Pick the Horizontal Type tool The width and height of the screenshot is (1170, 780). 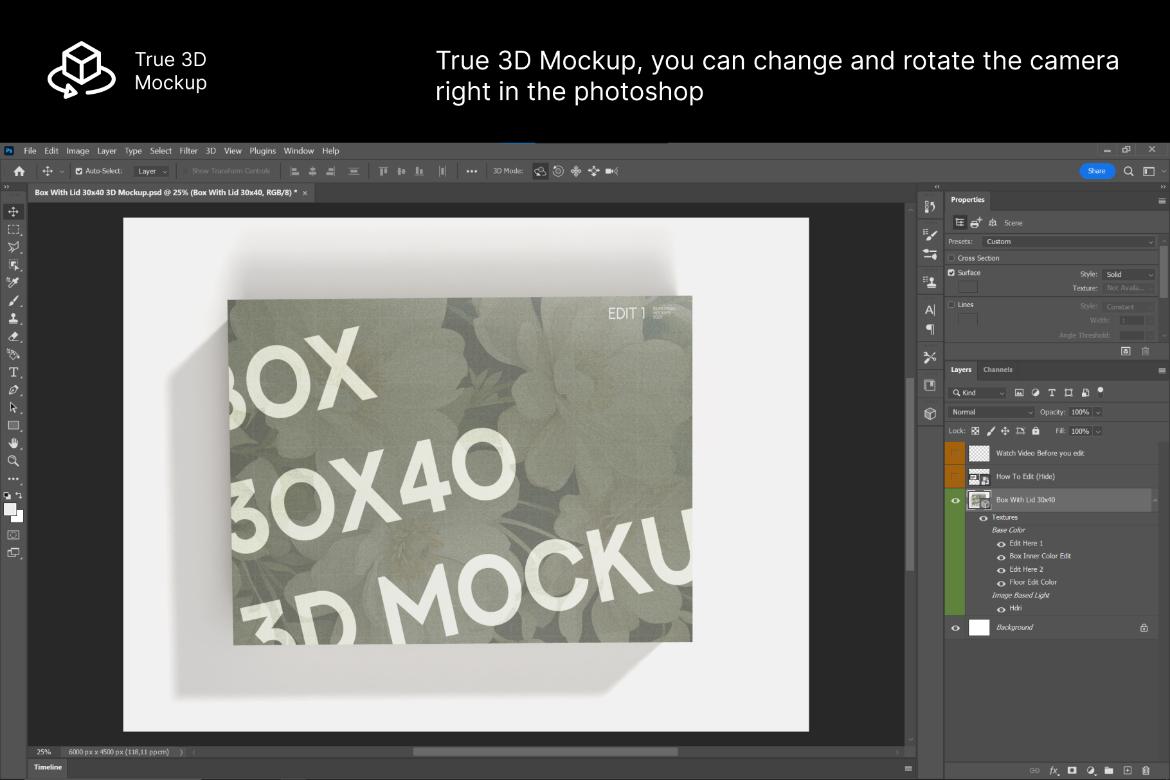click(x=13, y=372)
